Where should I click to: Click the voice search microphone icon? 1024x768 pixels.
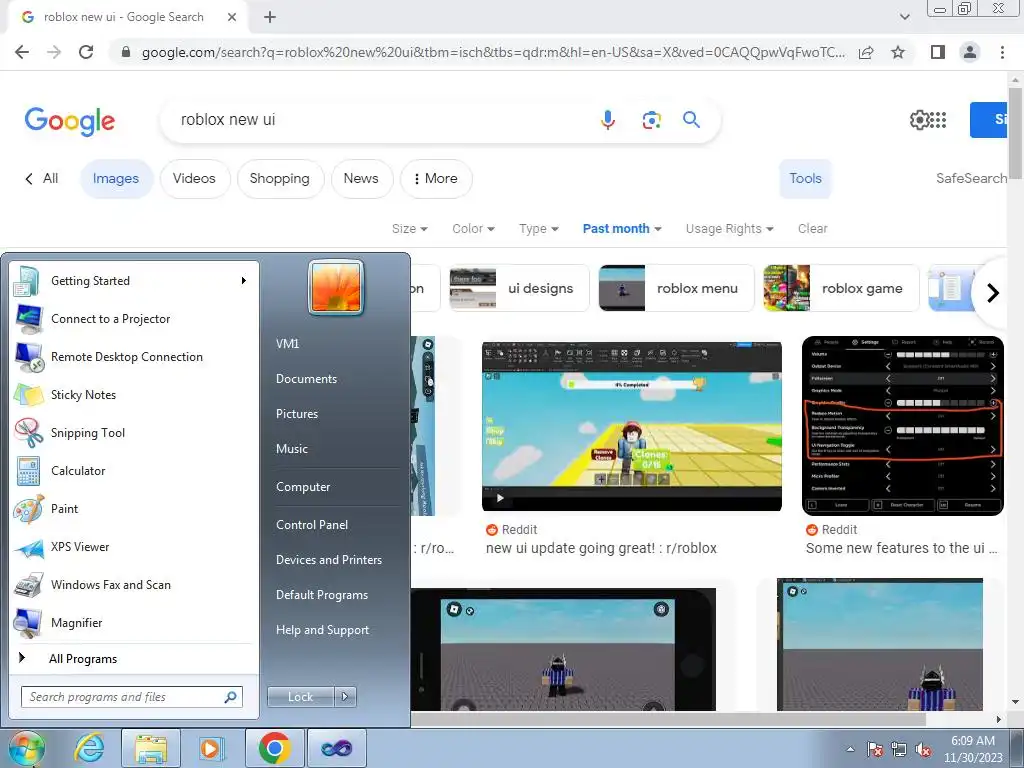[607, 120]
